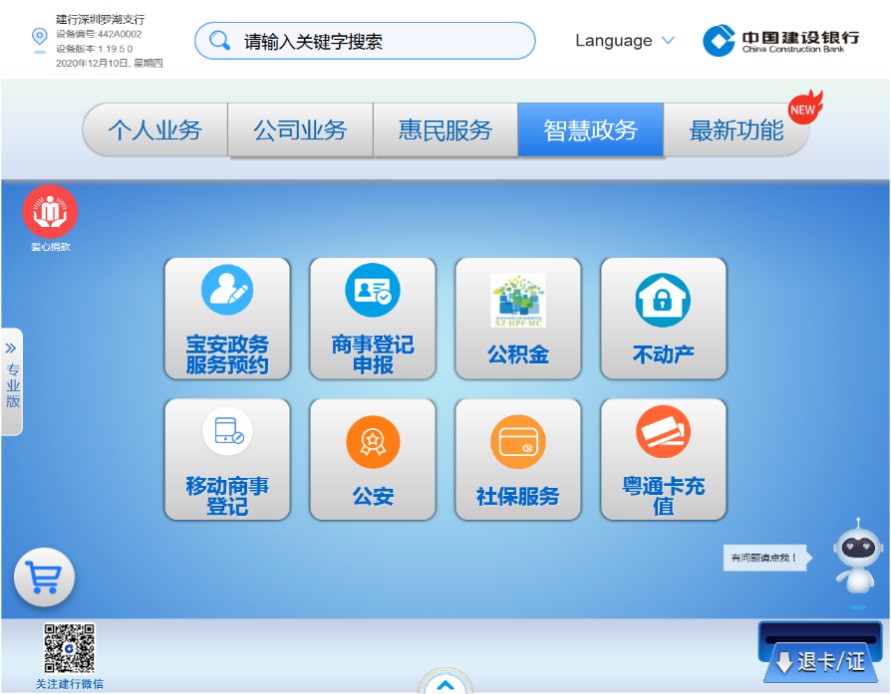Expand the Language dropdown

[x=625, y=41]
